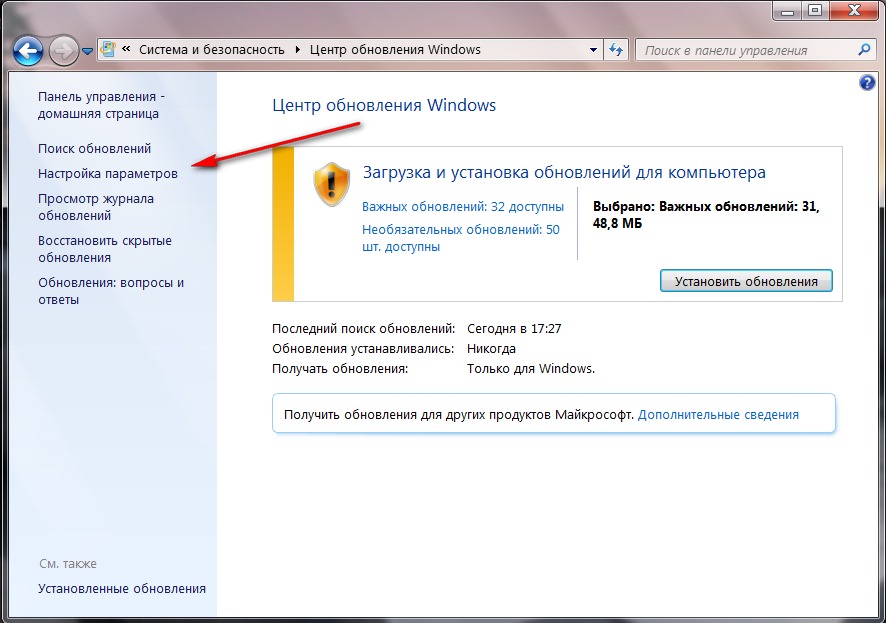The image size is (886, 623).
Task: Click 'Получить обновления для других продуктов Майкрософт.'
Action: click(459, 415)
